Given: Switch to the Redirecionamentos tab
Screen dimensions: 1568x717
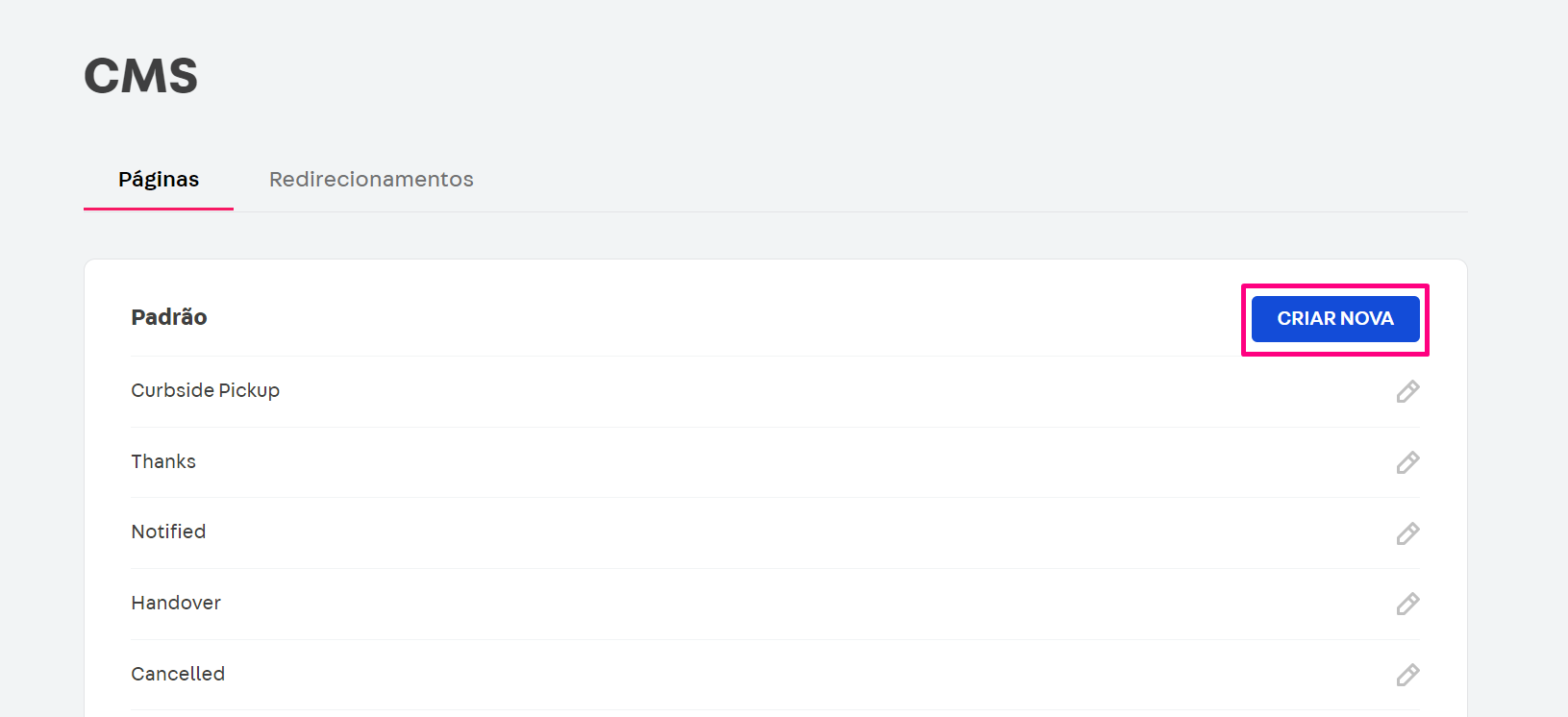Looking at the screenshot, I should tap(371, 179).
